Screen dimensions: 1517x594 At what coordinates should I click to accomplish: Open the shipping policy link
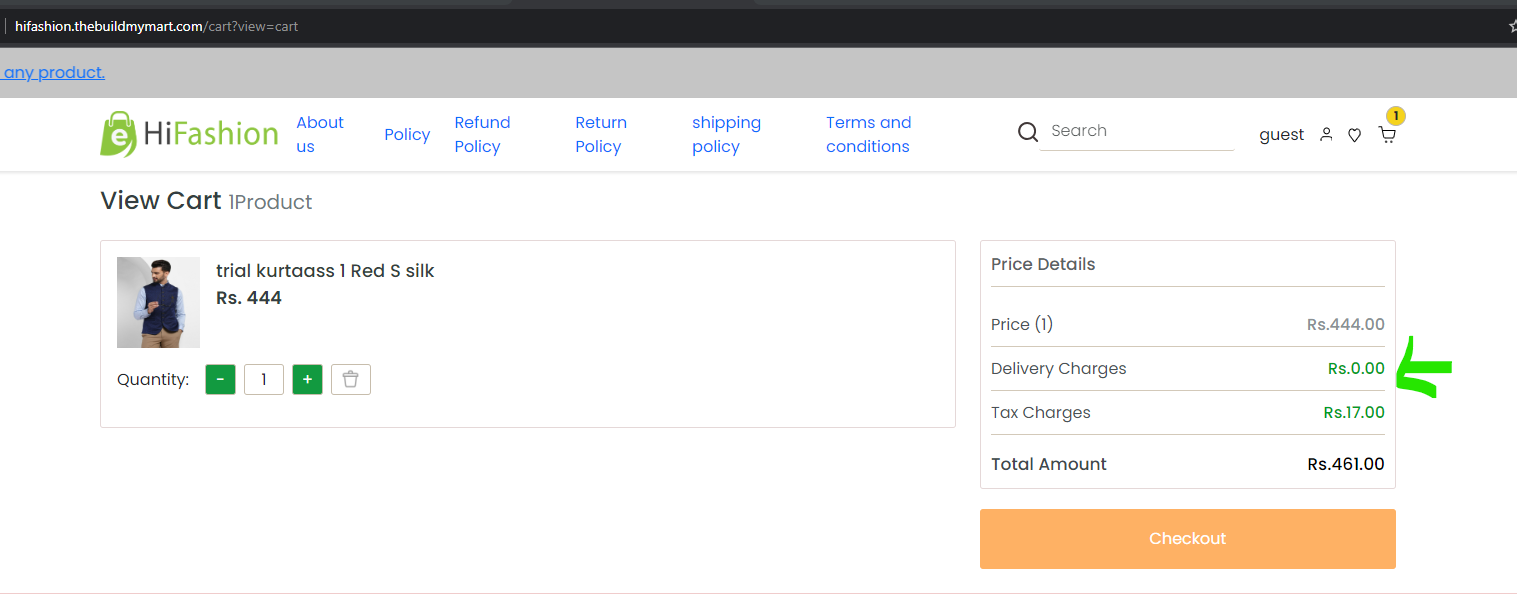726,134
